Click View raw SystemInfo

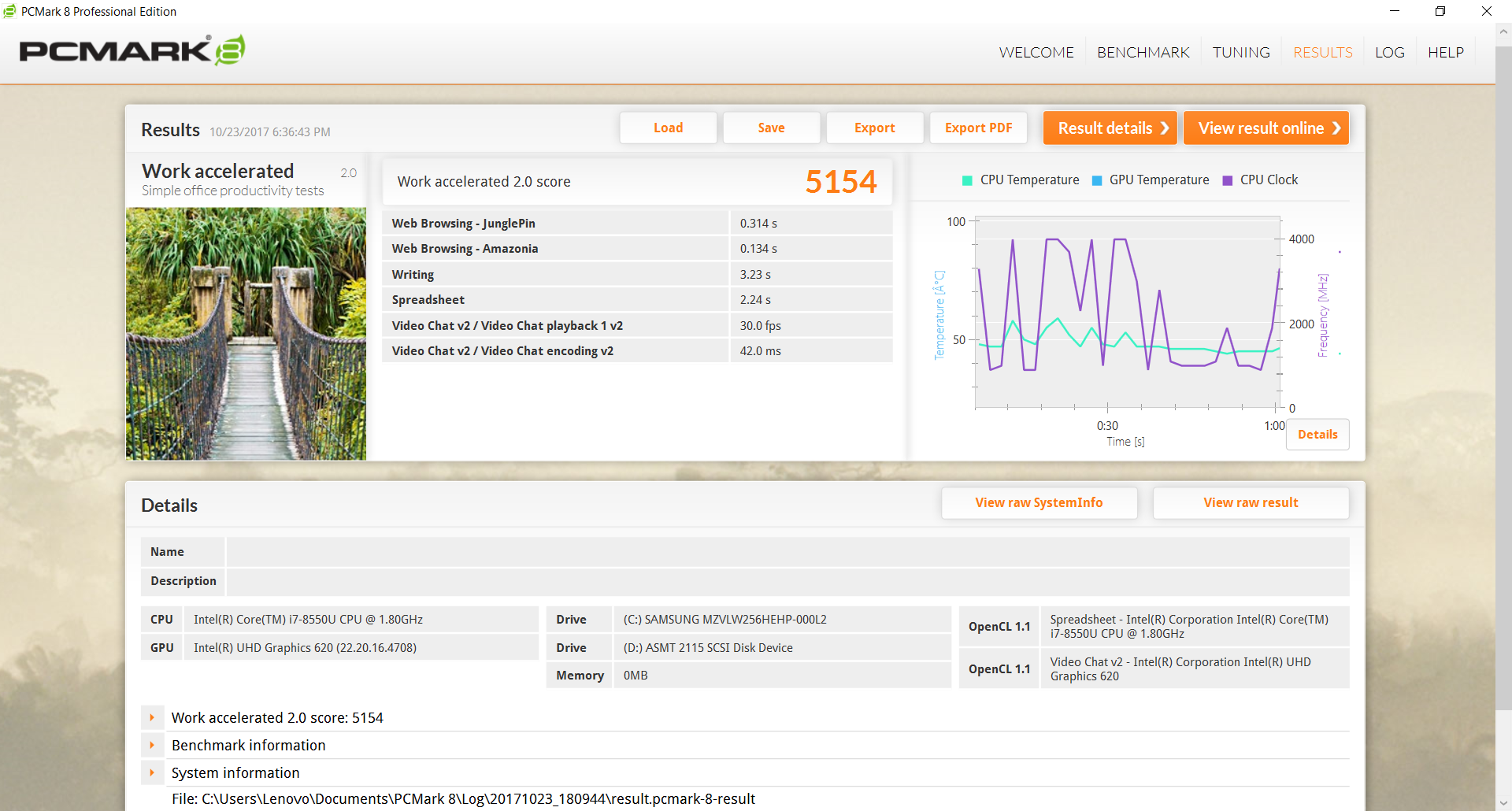[x=1039, y=503]
